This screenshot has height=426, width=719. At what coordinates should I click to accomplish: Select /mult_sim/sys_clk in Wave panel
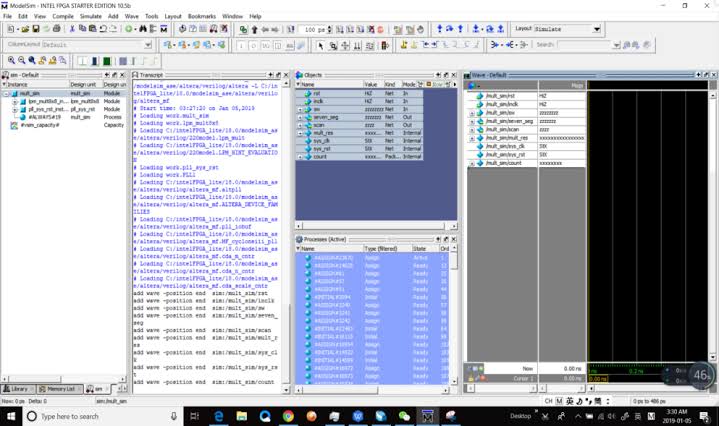503,146
